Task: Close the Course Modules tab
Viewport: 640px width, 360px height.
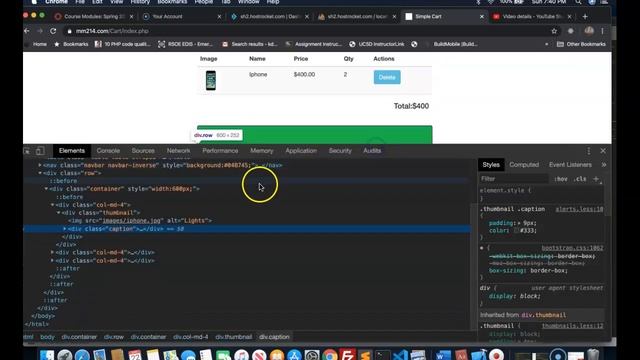Action: 131,17
